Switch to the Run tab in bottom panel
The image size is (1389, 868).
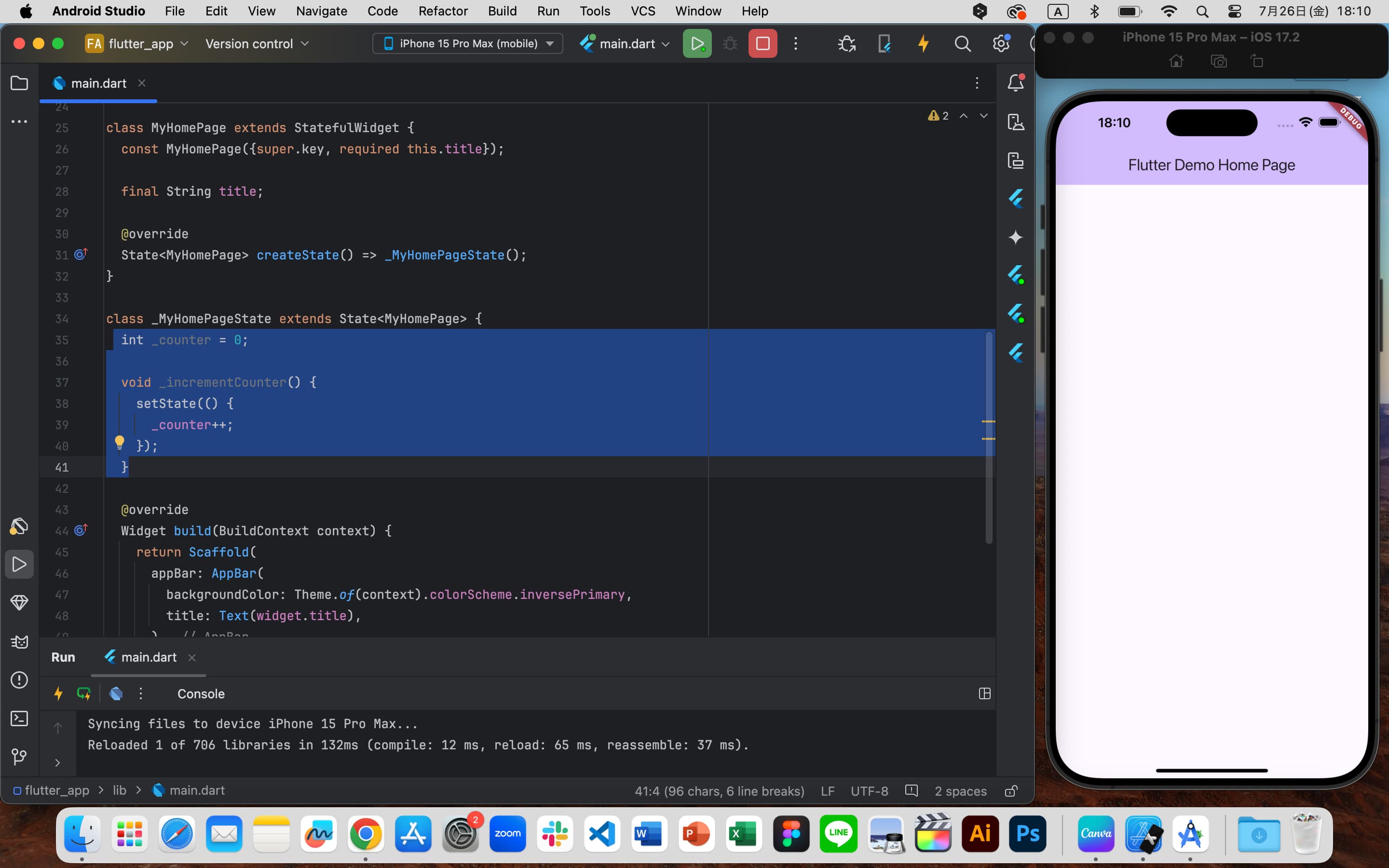64,657
